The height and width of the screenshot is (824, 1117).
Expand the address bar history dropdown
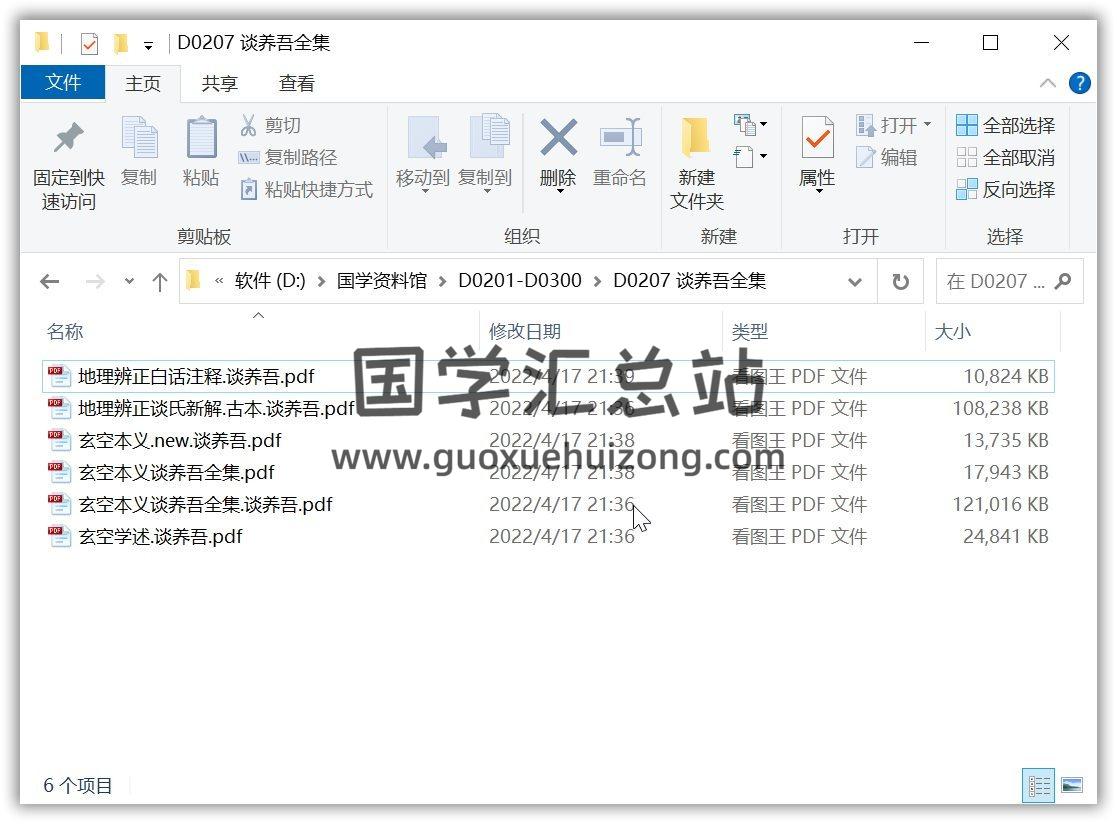855,282
